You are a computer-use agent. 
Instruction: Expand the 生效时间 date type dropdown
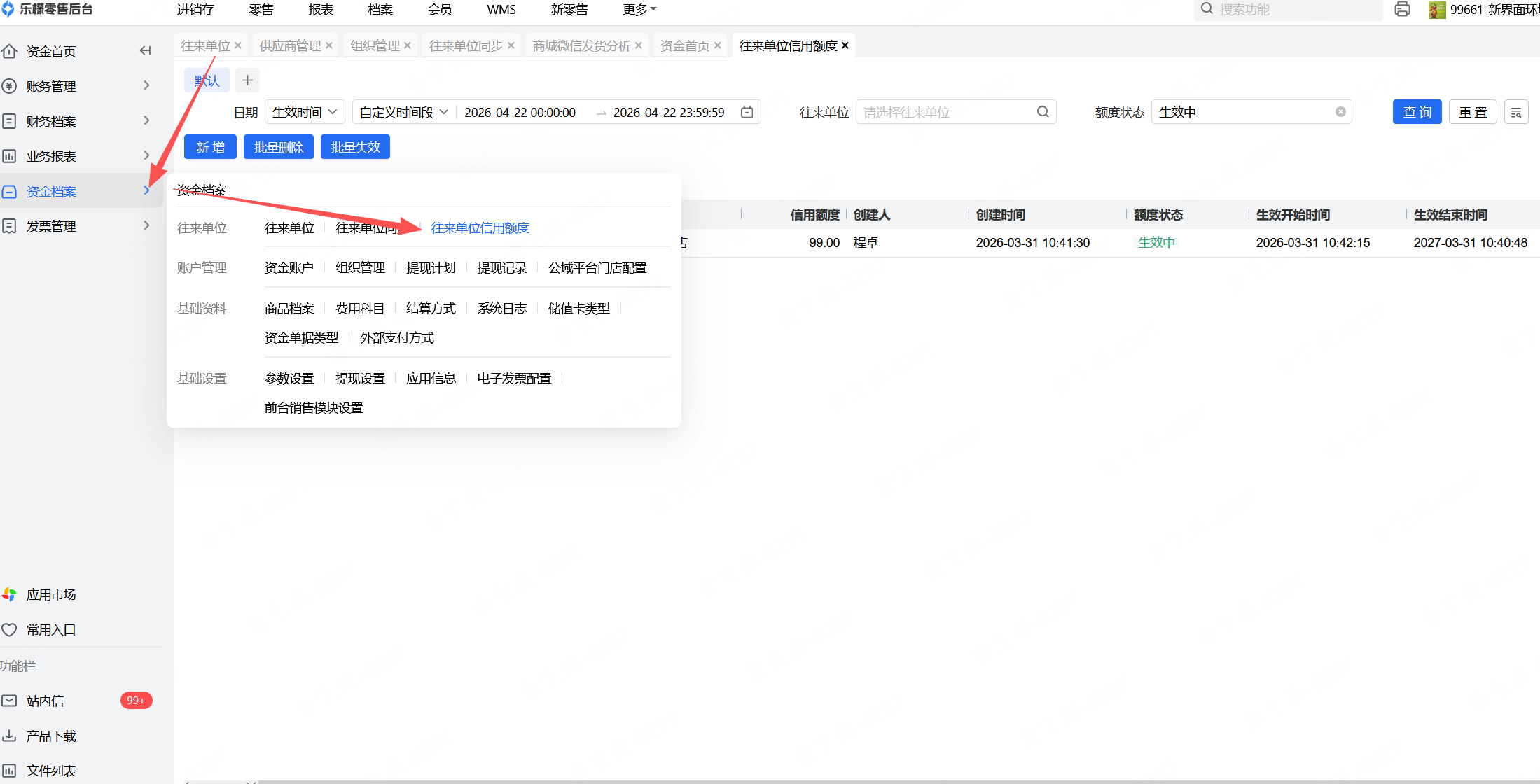tap(305, 112)
